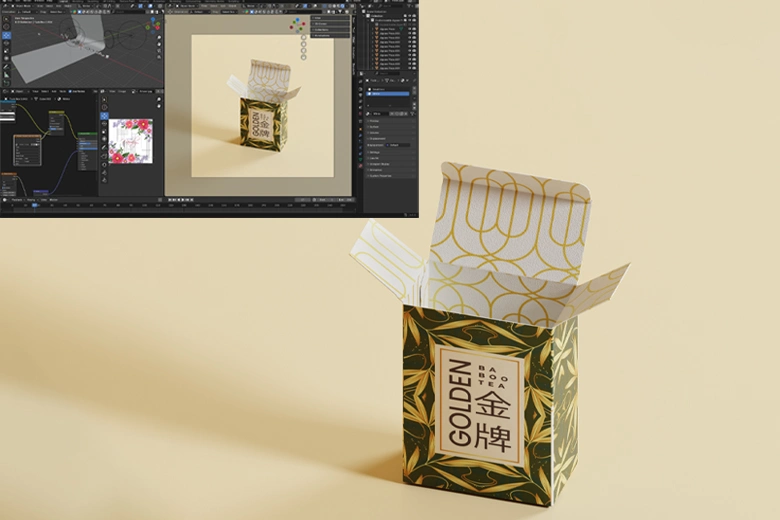Open the Playback menu in the timeline
The height and width of the screenshot is (520, 780).
(x=17, y=200)
